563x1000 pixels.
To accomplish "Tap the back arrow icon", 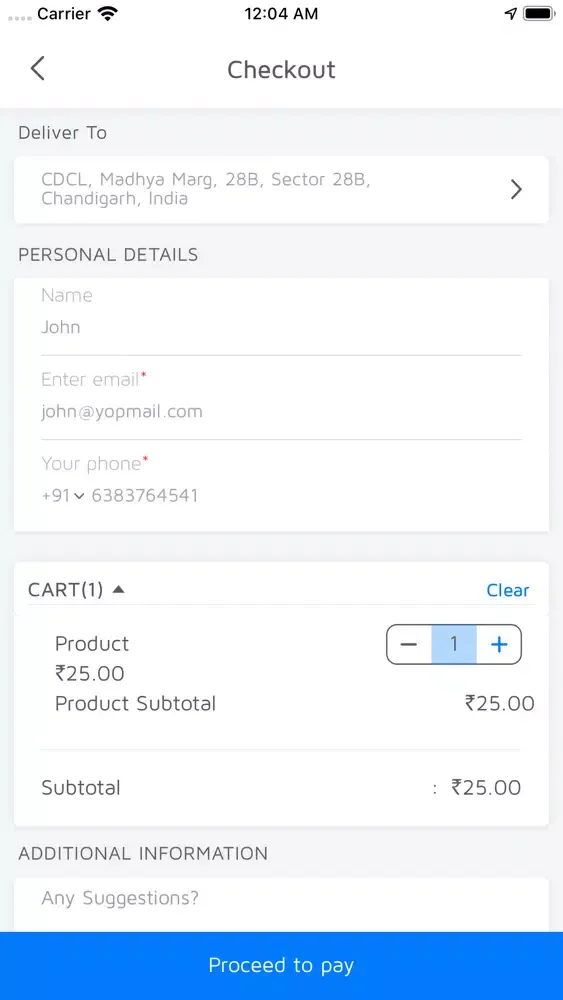I will pos(38,68).
